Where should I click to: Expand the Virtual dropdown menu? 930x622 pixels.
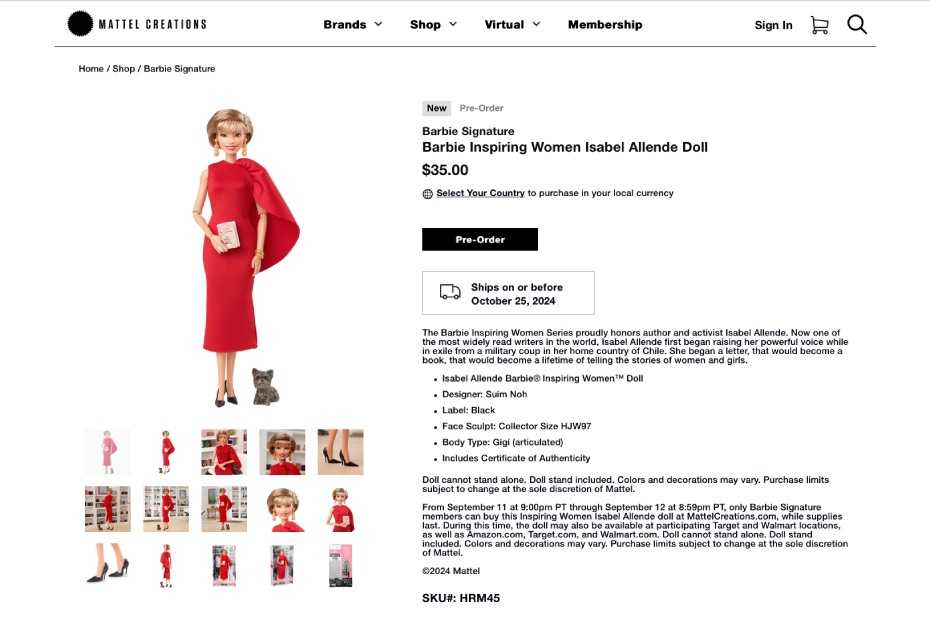point(512,25)
